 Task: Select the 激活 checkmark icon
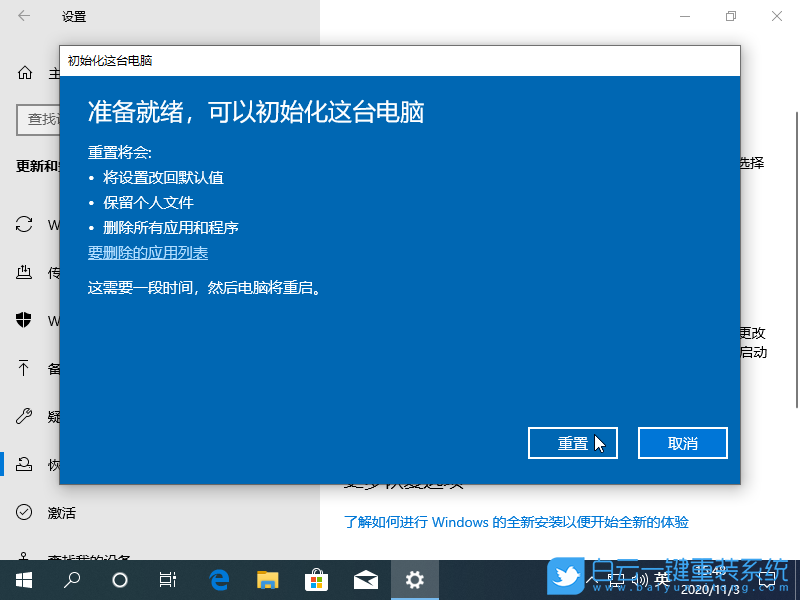(23, 512)
